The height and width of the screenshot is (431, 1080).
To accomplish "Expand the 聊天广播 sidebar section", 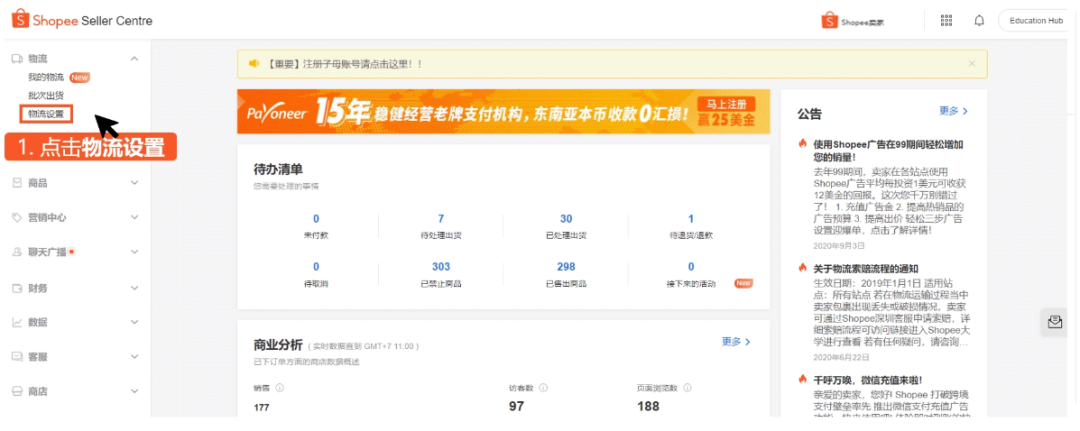I will [134, 253].
